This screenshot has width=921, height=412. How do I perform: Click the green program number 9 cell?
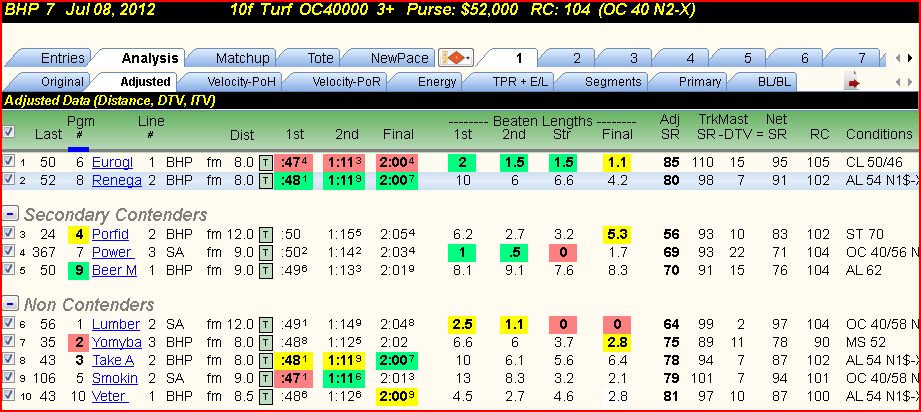pyautogui.click(x=77, y=271)
